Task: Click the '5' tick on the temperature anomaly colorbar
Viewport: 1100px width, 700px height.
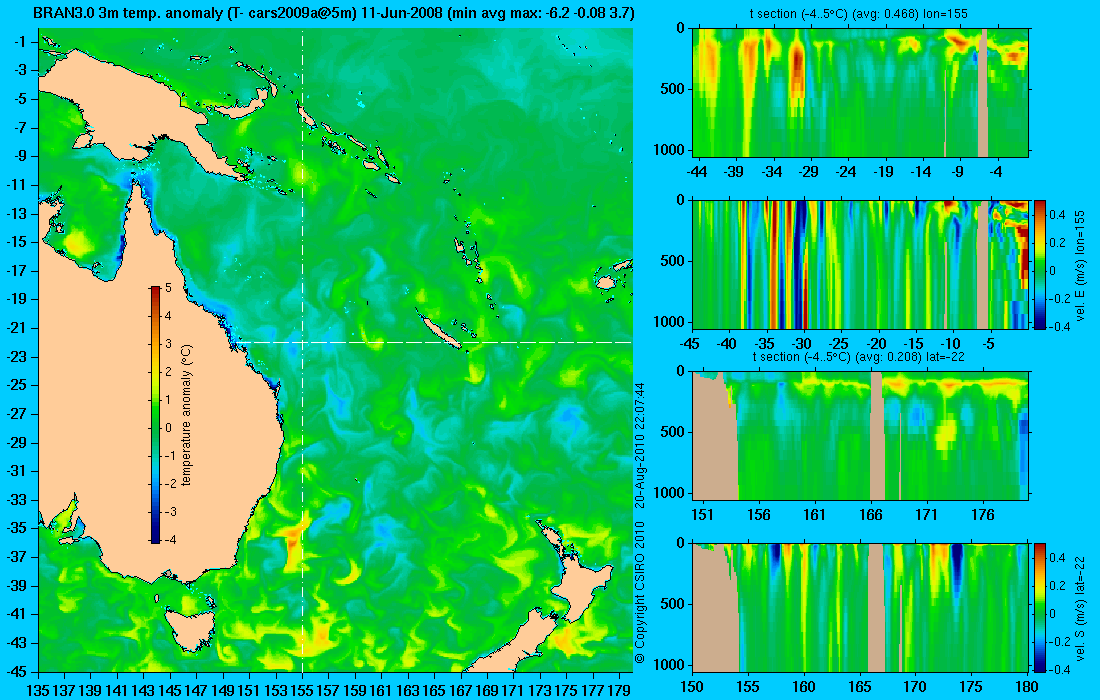Action: (168, 288)
